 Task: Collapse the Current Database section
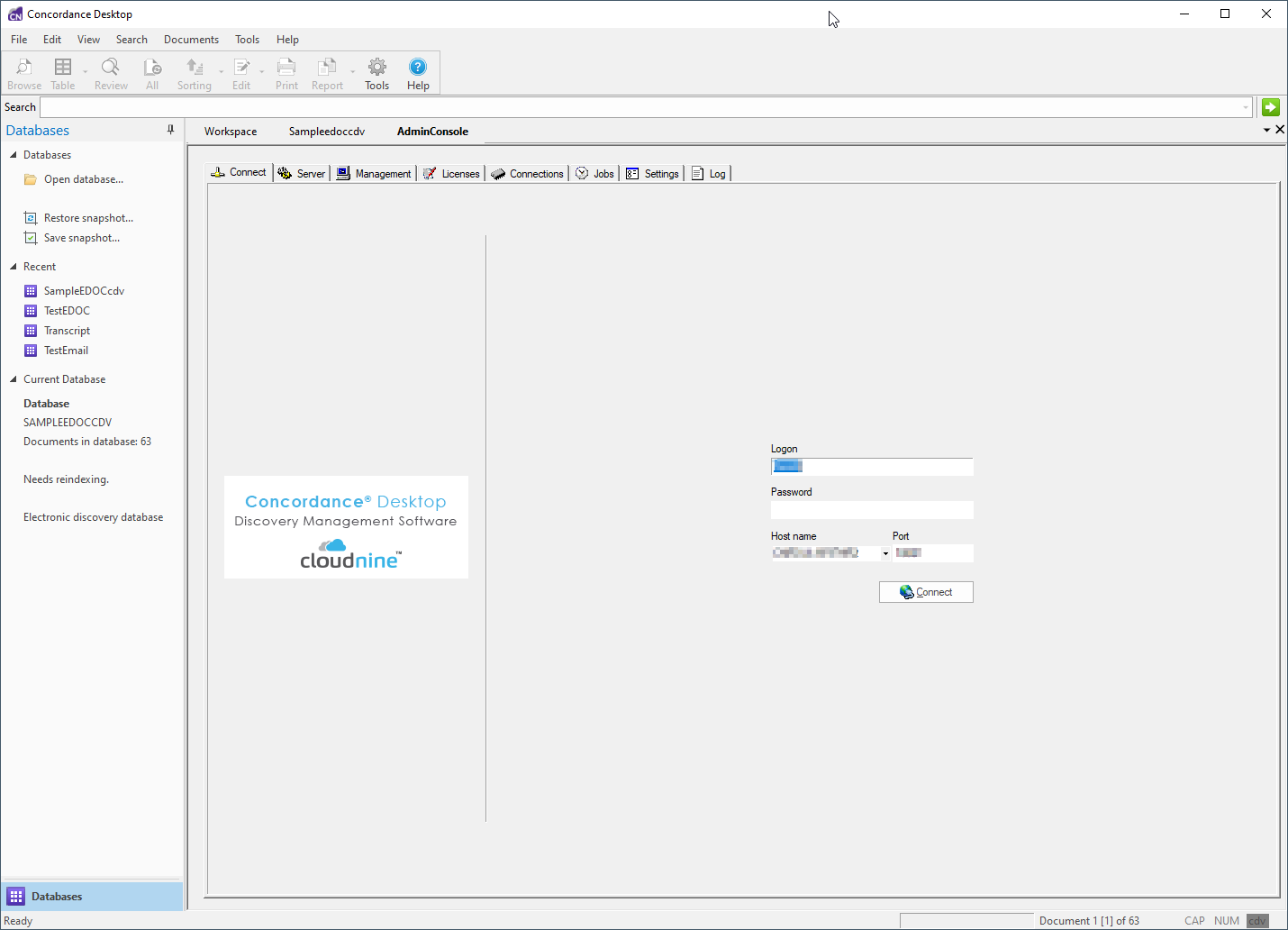pos(14,379)
